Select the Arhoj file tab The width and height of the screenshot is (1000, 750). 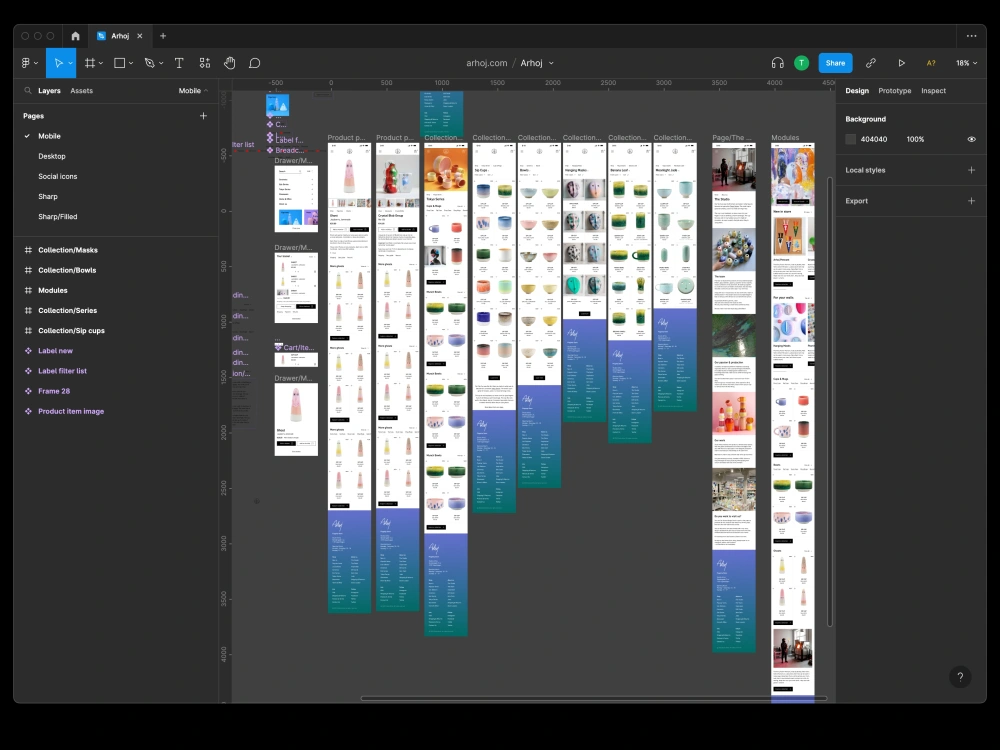pos(120,36)
